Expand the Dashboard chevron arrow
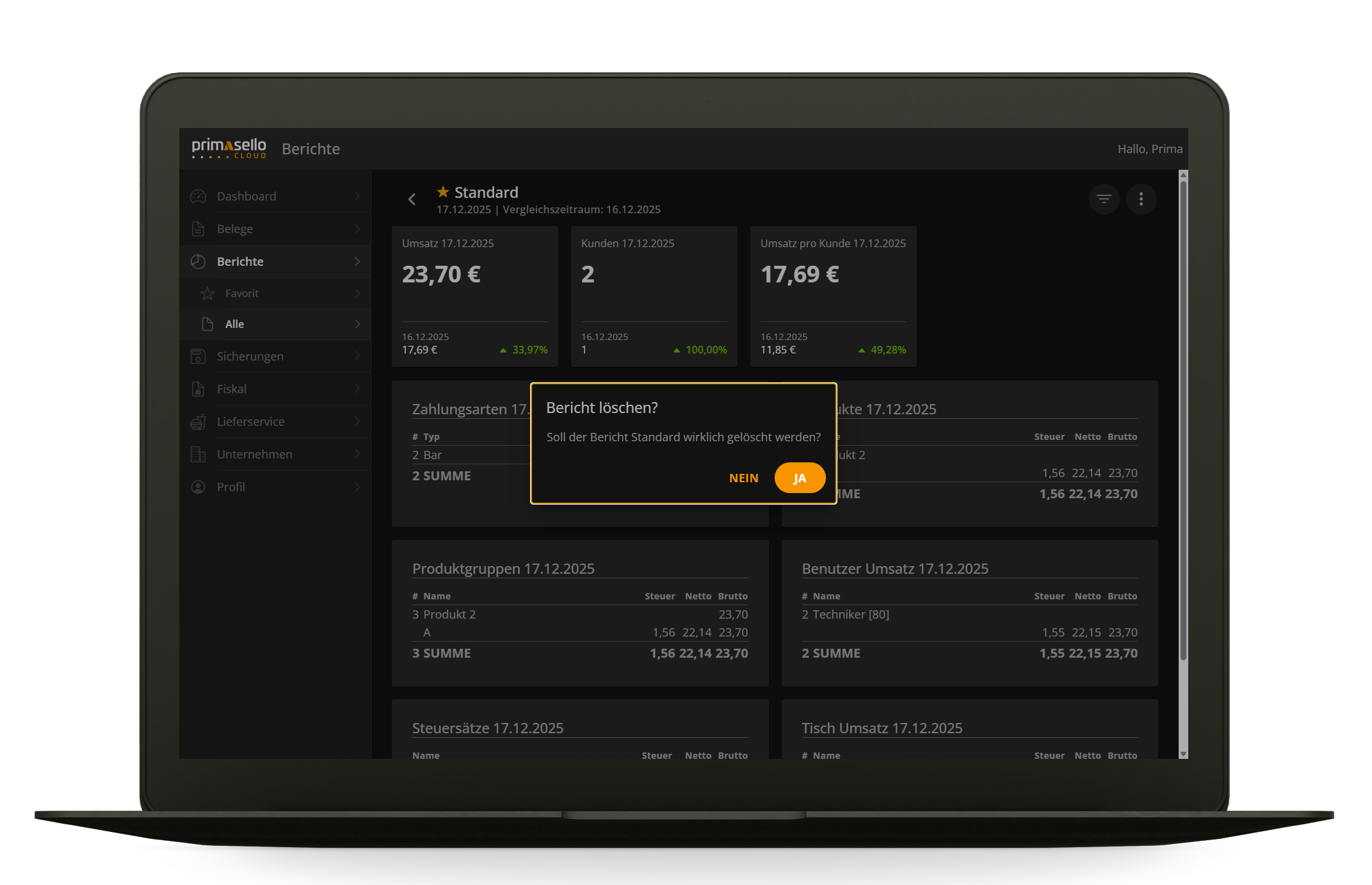This screenshot has height=885, width=1372. 357,197
